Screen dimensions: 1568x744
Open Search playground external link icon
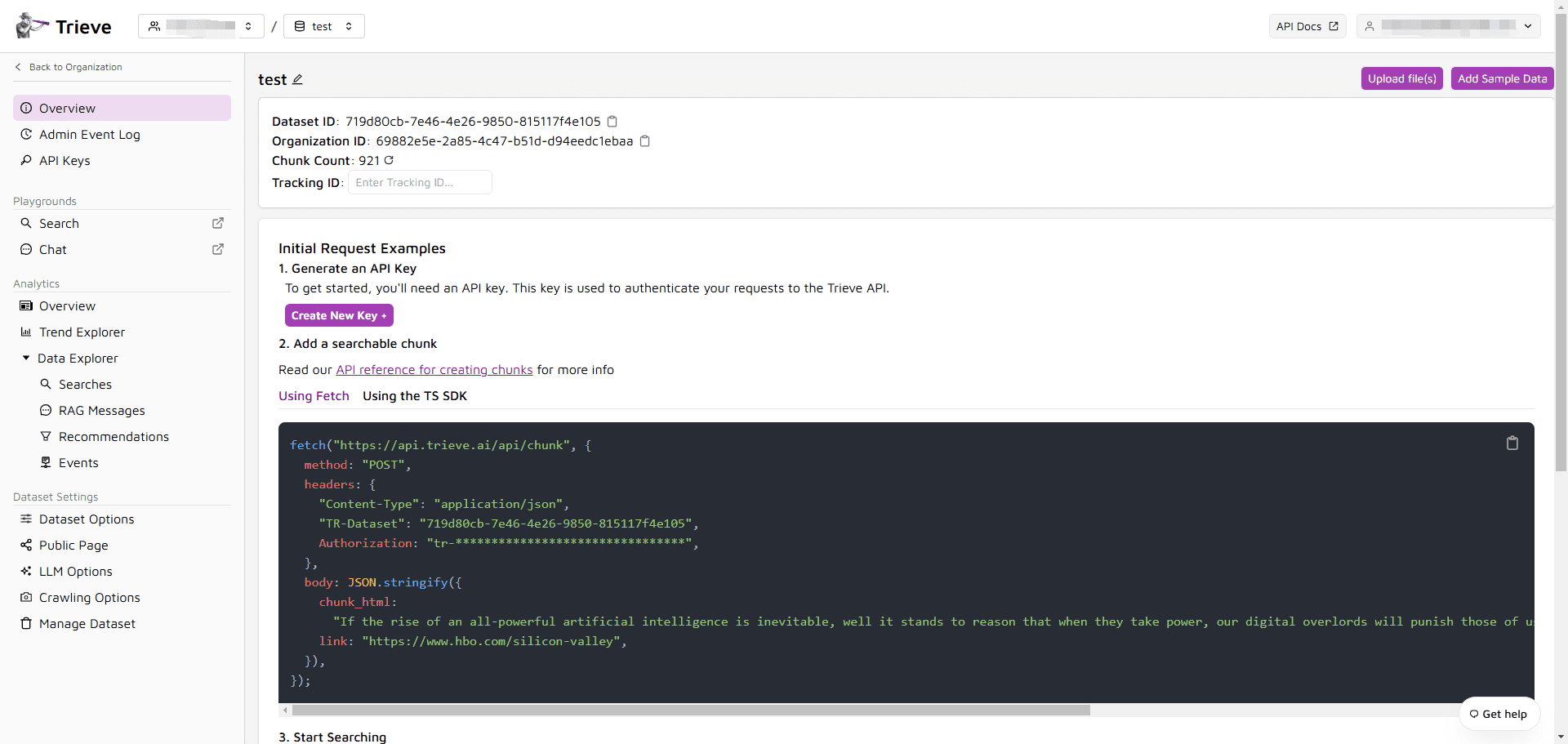218,223
